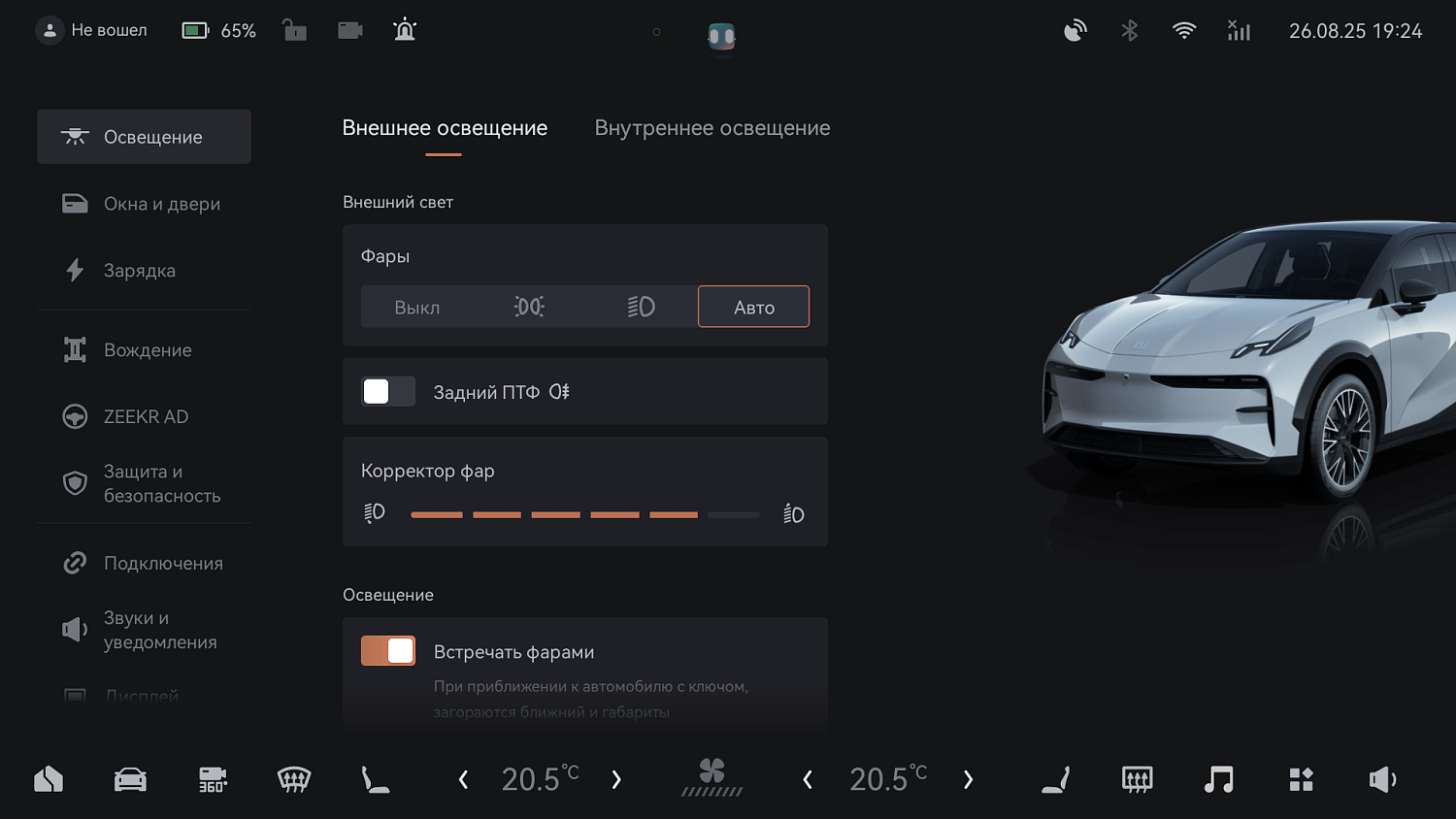The image size is (1456, 819).
Task: Go to the home screen icon
Action: pyautogui.click(x=49, y=779)
